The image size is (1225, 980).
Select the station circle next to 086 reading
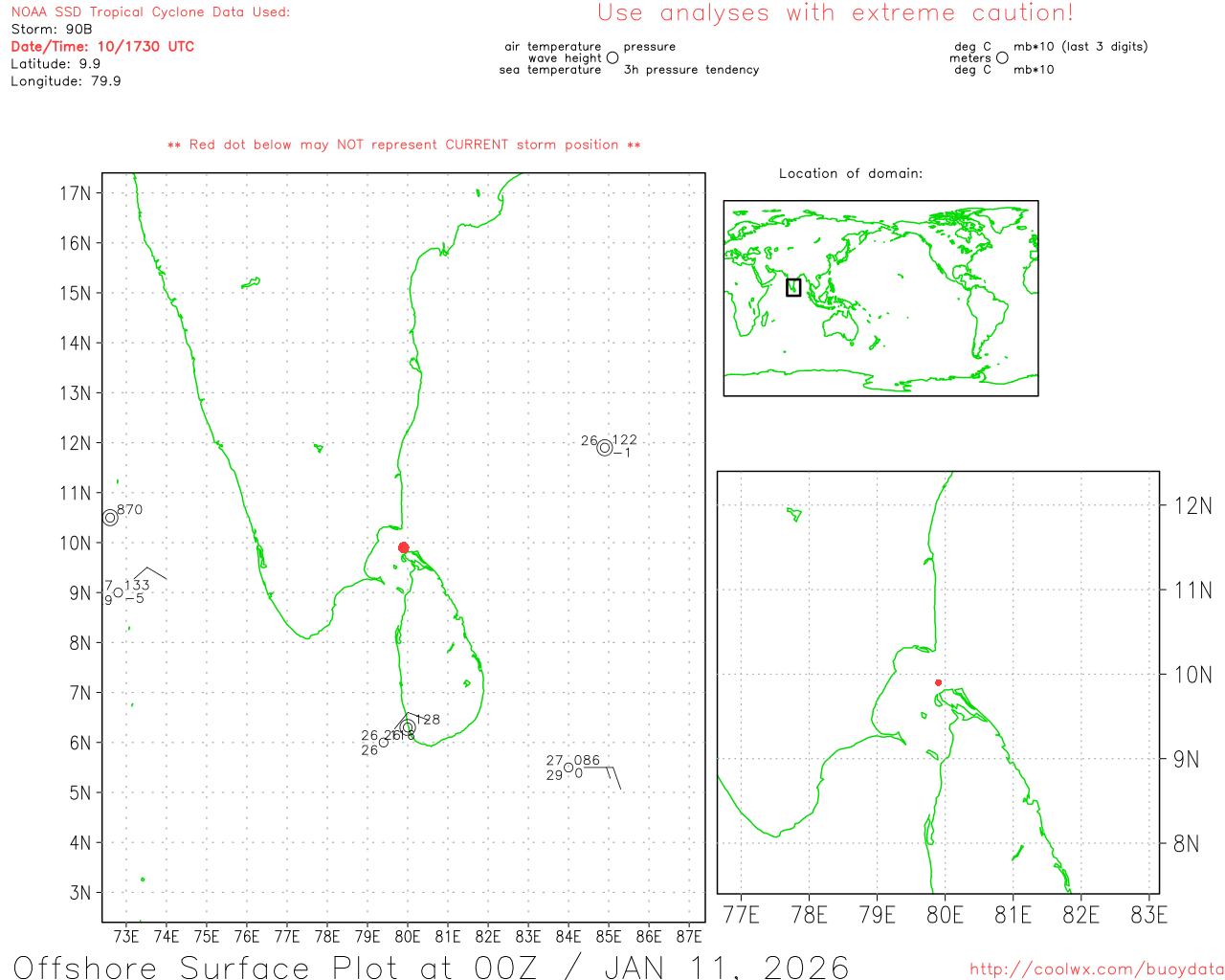(568, 768)
